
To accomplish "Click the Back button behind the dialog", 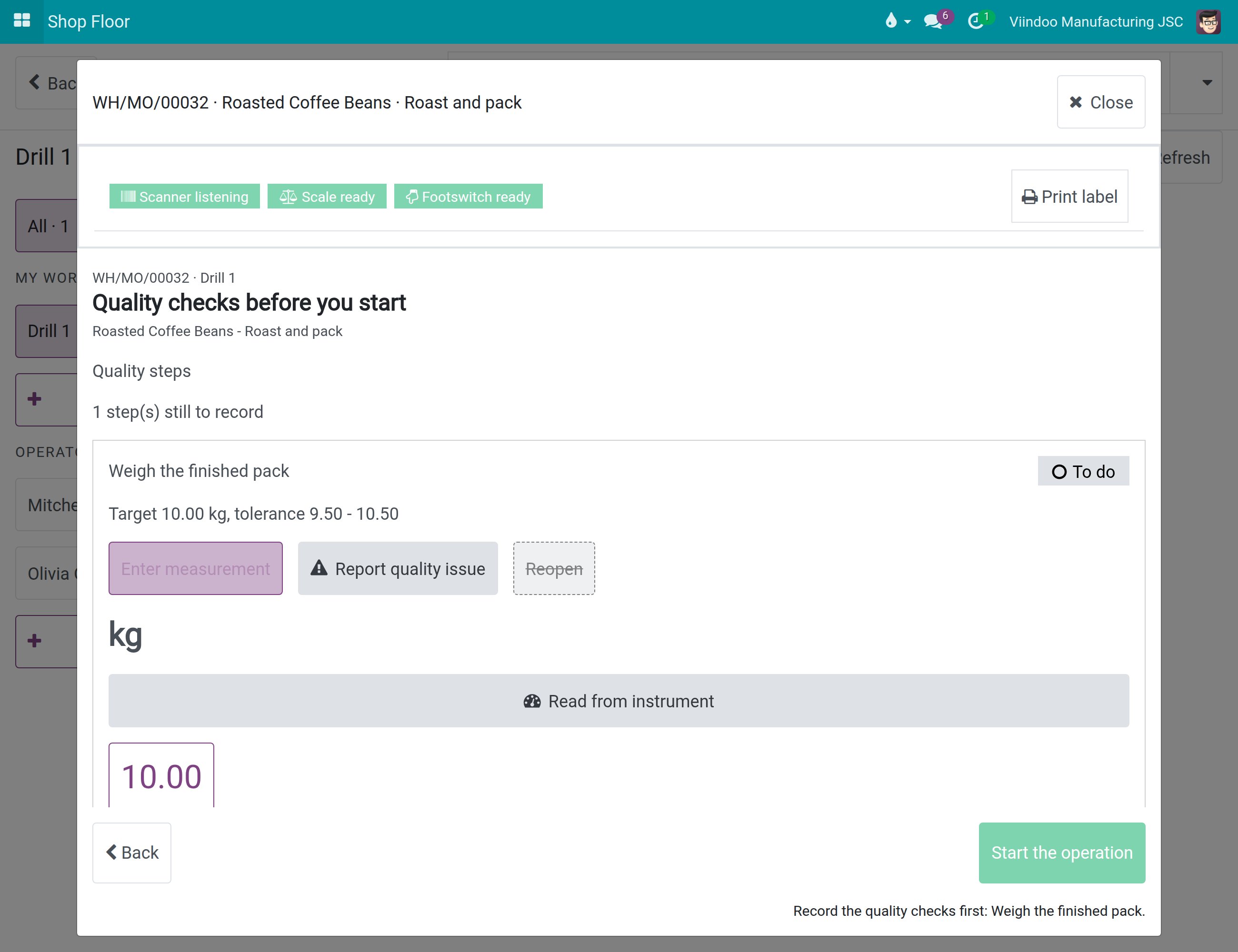I will coord(47,83).
